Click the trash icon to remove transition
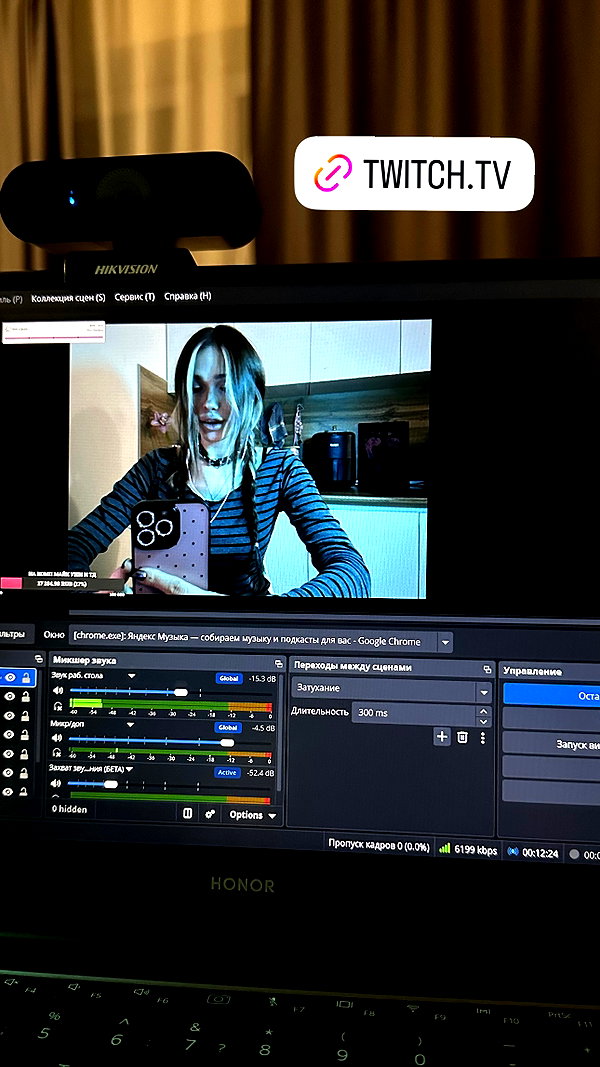600x1067 pixels. [463, 737]
